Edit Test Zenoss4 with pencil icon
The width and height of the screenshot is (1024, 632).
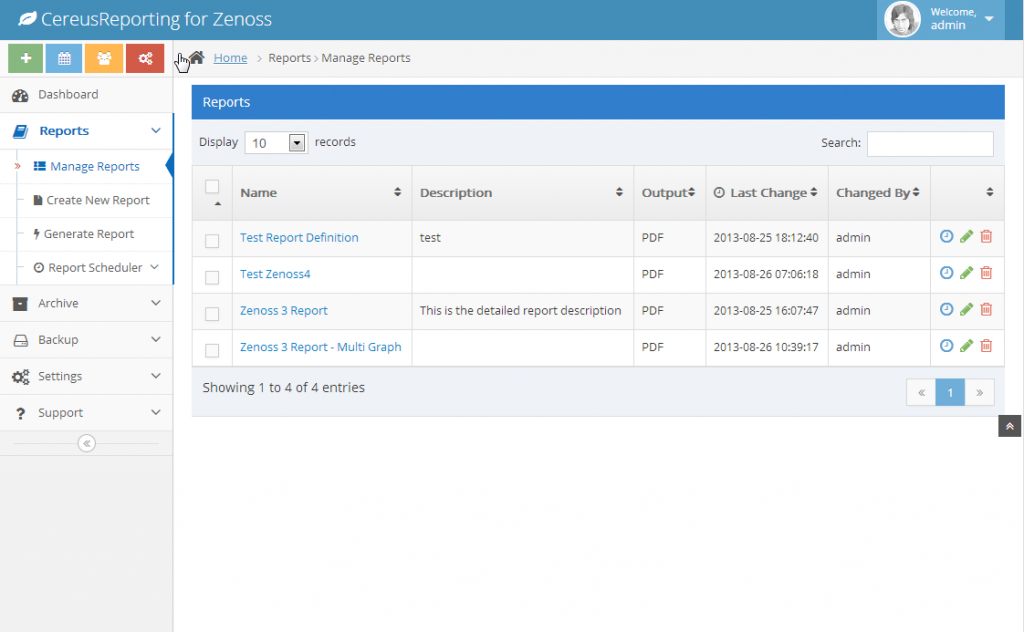(967, 273)
